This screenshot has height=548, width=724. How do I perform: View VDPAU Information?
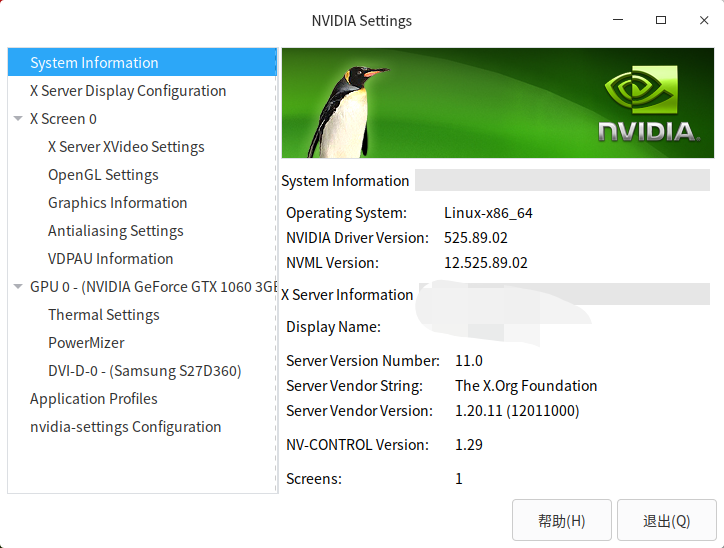[x=110, y=259]
